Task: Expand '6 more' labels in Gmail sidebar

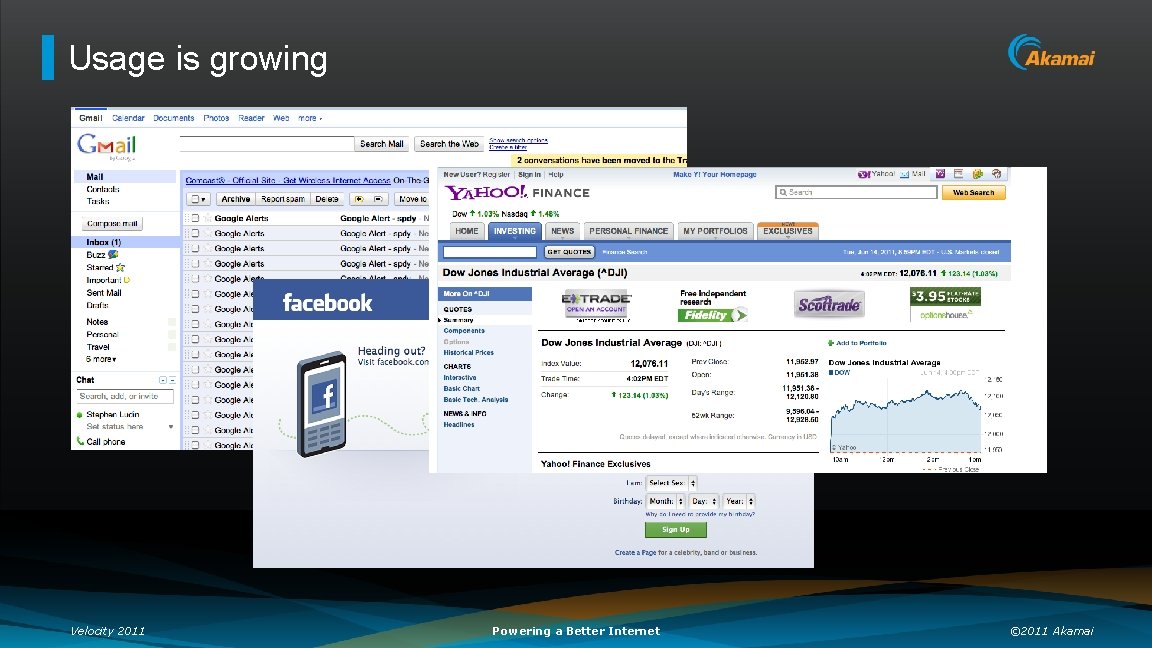Action: [x=101, y=359]
